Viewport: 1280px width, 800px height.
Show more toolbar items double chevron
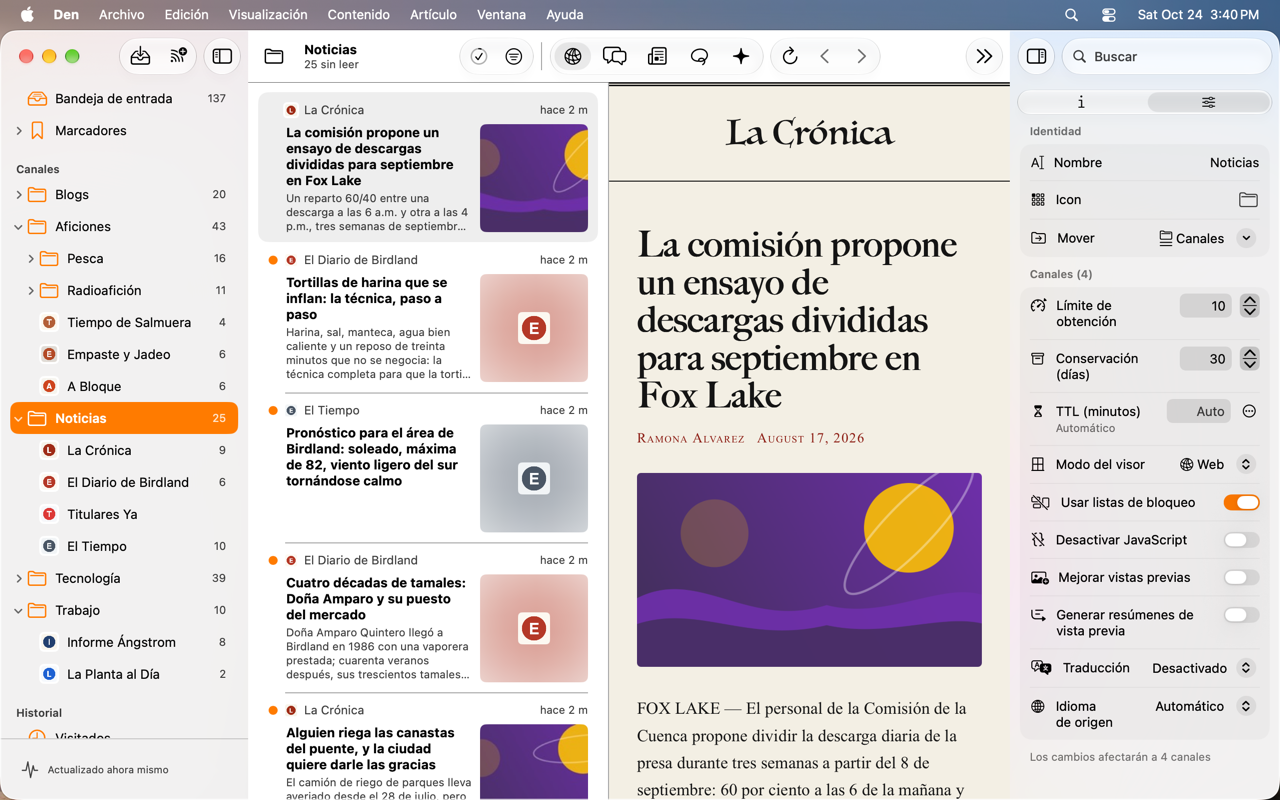(984, 57)
